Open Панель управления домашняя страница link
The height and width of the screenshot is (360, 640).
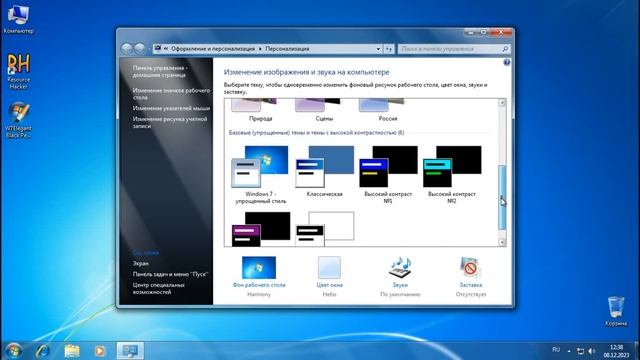tap(160, 71)
